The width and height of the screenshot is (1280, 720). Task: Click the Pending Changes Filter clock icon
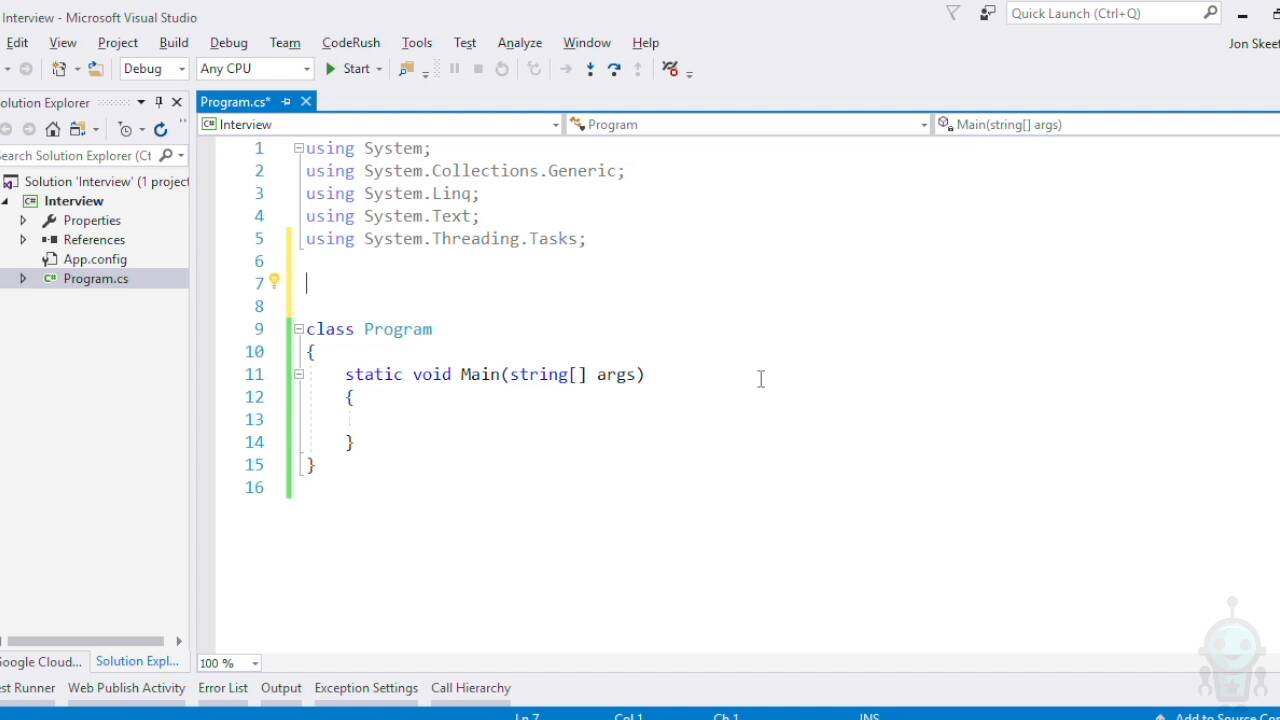pos(125,129)
